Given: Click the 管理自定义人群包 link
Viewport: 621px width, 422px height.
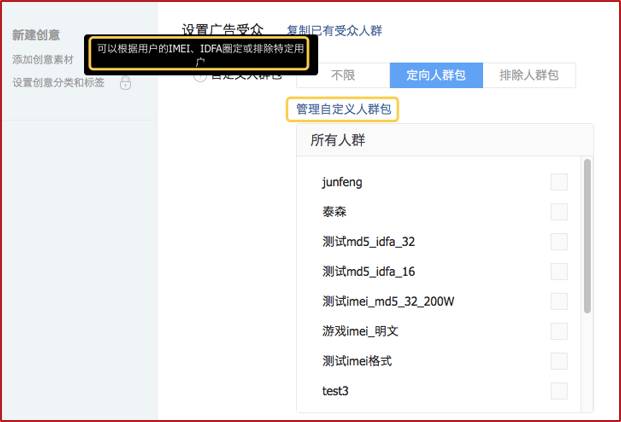Looking at the screenshot, I should point(342,108).
